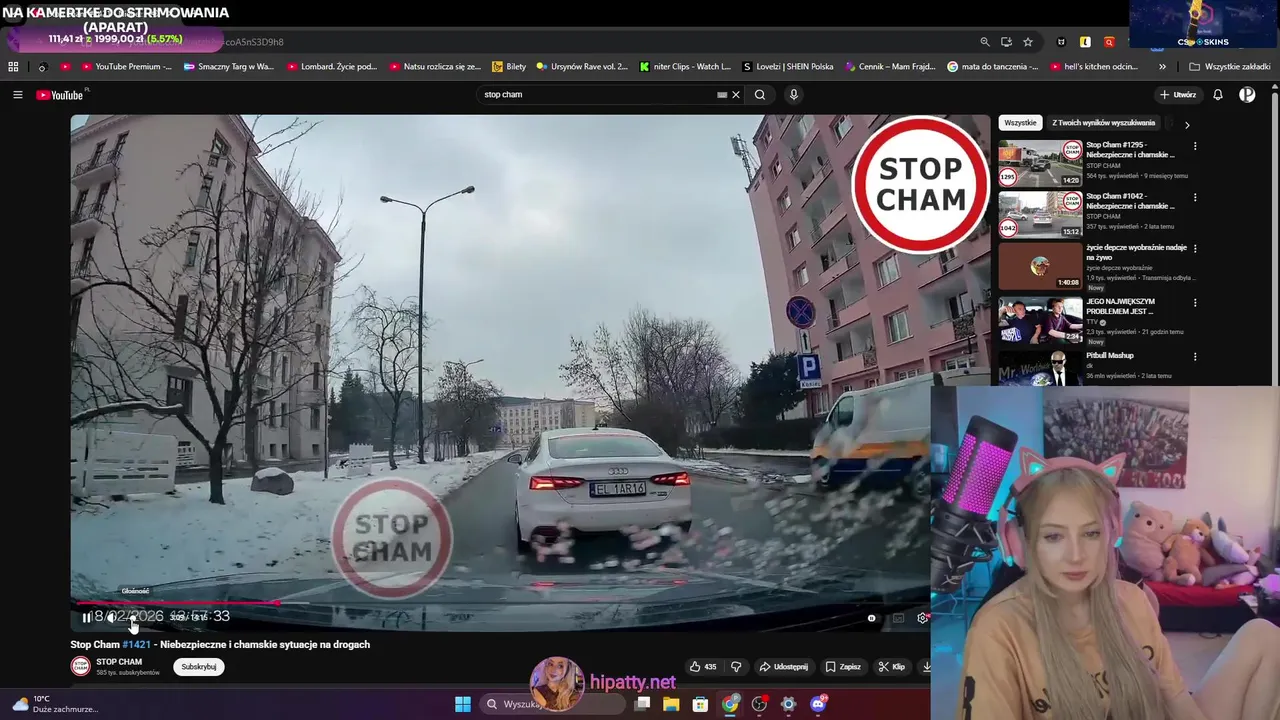Show more filter chips with the right arrow
This screenshot has height=720, width=1280.
tap(1187, 125)
